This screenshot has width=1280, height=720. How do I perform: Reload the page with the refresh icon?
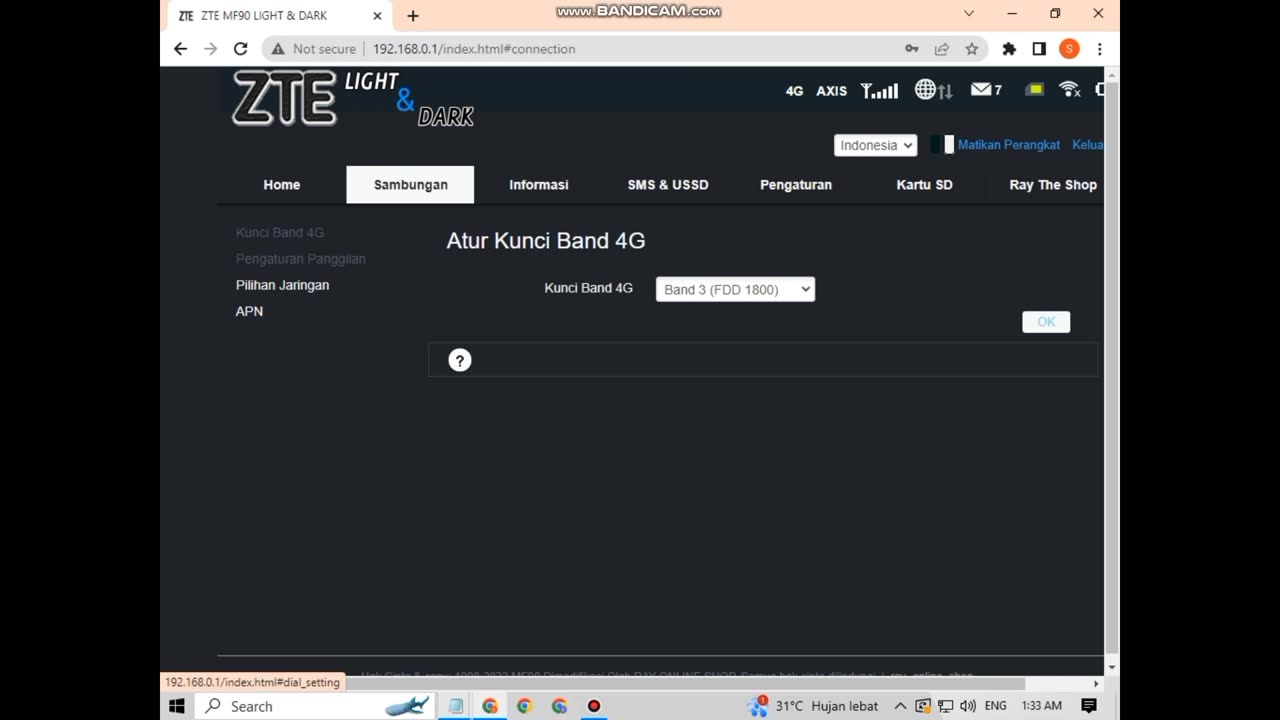240,48
